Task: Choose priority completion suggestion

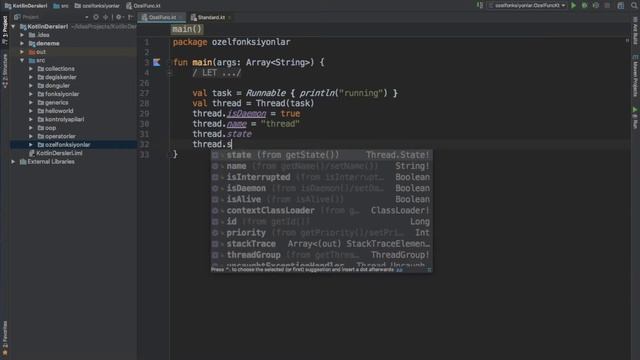Action: coord(321,233)
